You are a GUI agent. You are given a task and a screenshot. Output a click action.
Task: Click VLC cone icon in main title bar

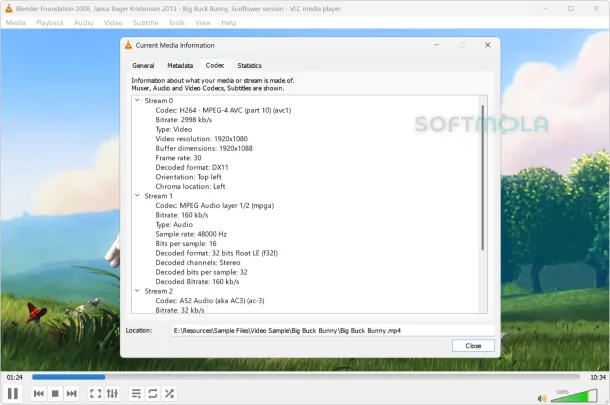click(x=9, y=8)
